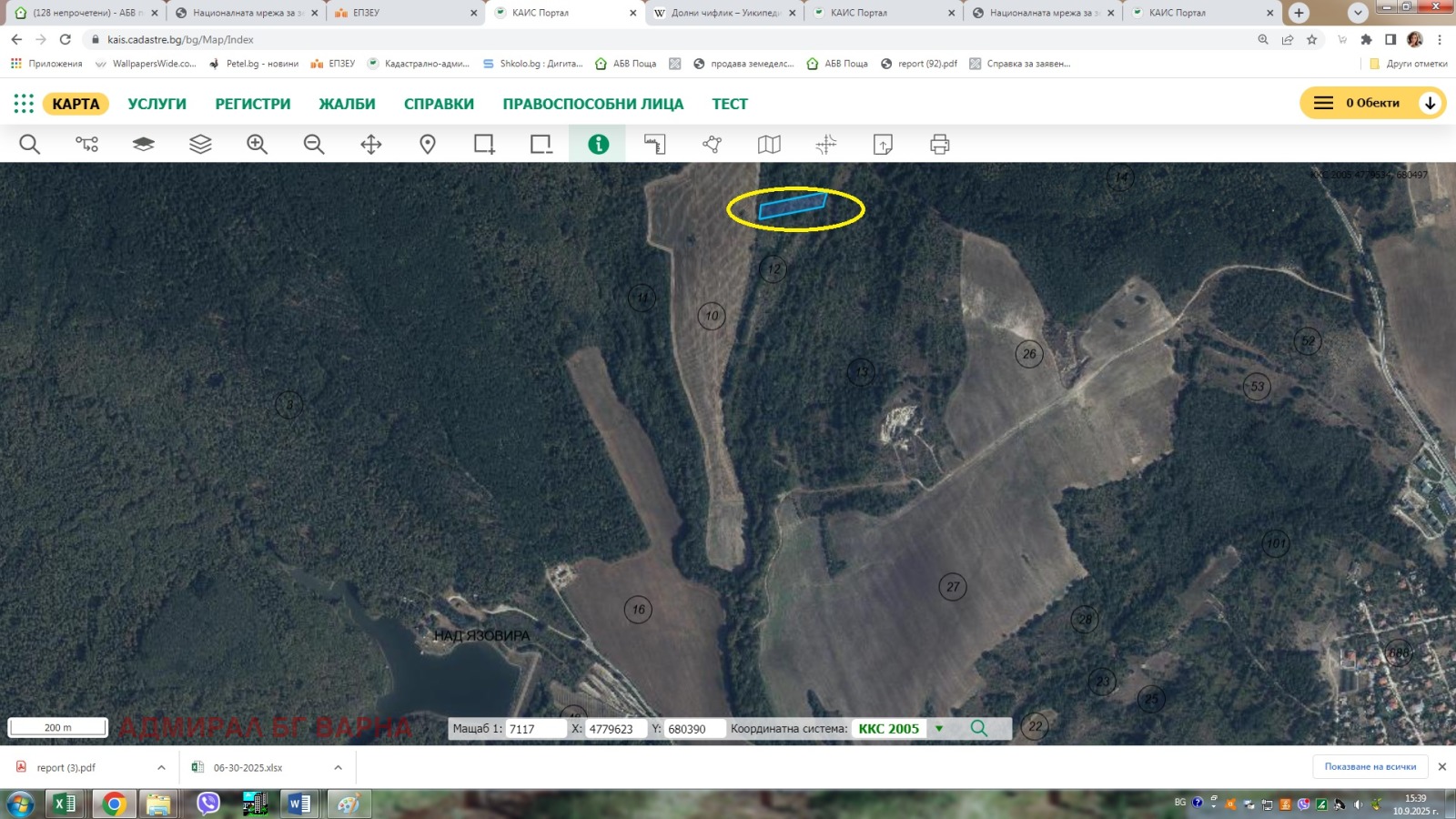Click the УСЛУГИ navigation link
The width and height of the screenshot is (1456, 819).
coord(157,104)
